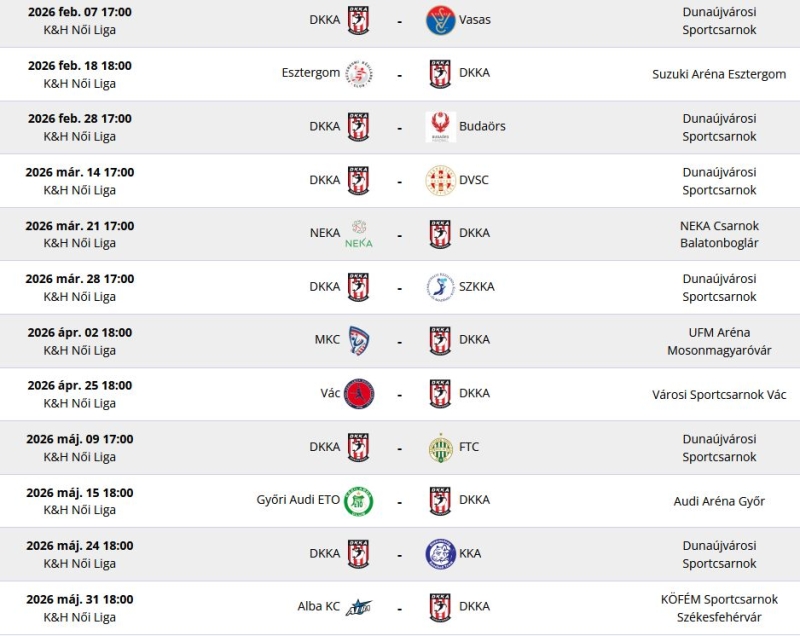800x636 pixels.
Task: Select the Suzuki Aréna Esztergom venue
Action: click(x=719, y=74)
